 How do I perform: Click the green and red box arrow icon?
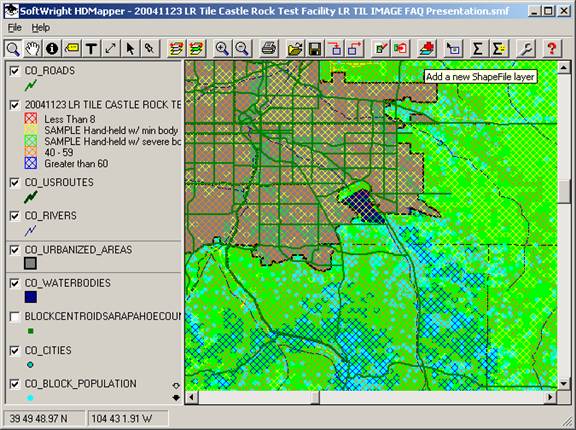400,48
